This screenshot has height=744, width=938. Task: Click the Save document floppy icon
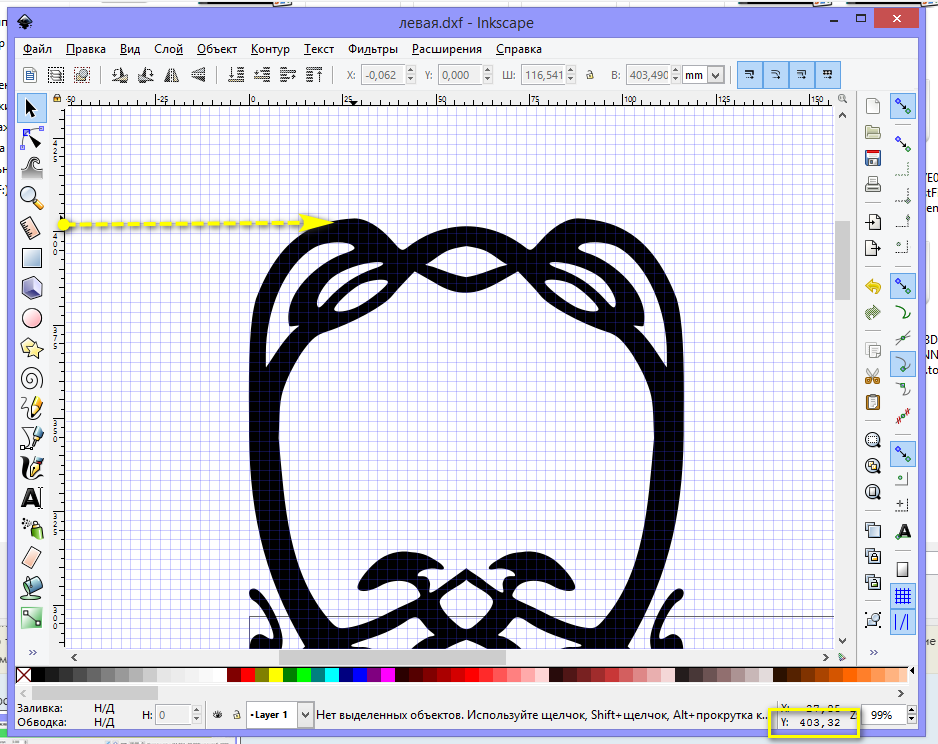click(873, 158)
